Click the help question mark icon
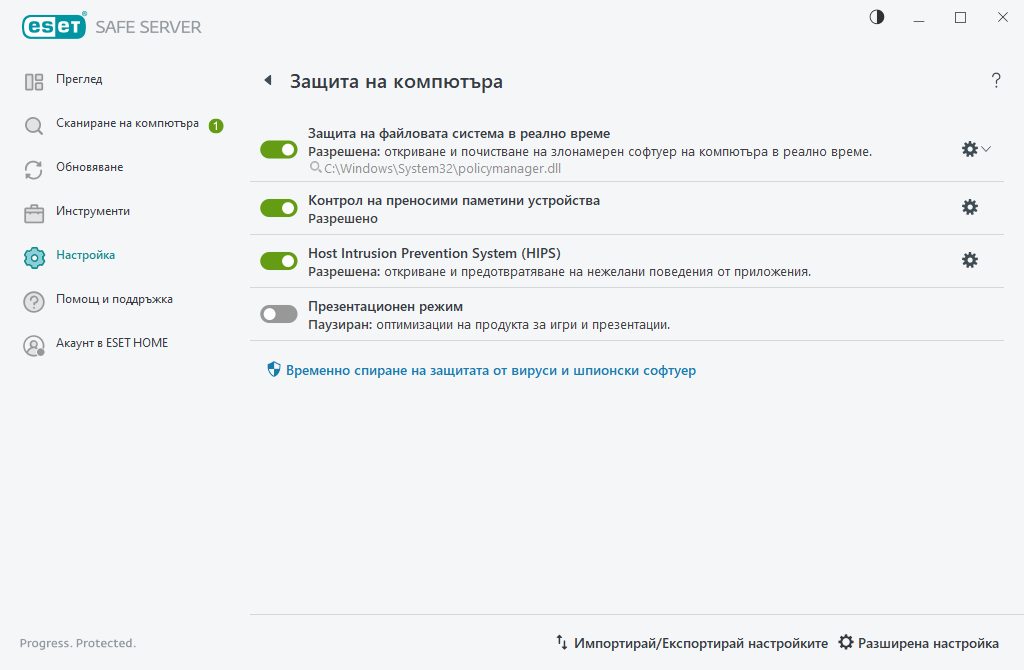 996,80
